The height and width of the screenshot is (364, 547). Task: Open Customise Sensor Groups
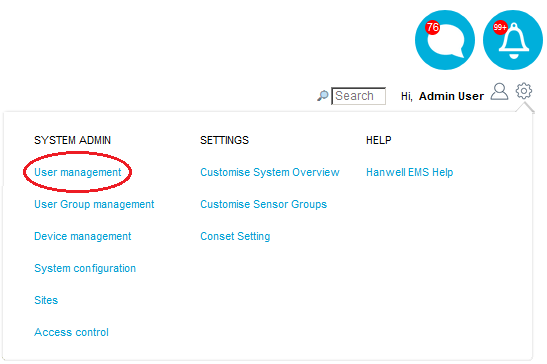263,204
